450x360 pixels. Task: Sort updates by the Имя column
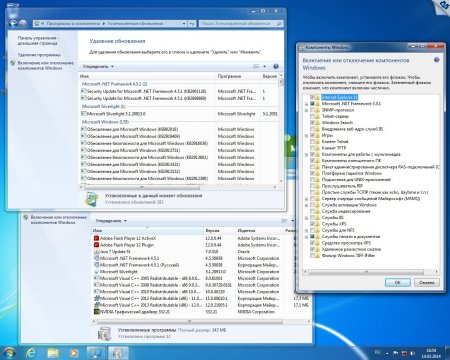click(x=147, y=76)
